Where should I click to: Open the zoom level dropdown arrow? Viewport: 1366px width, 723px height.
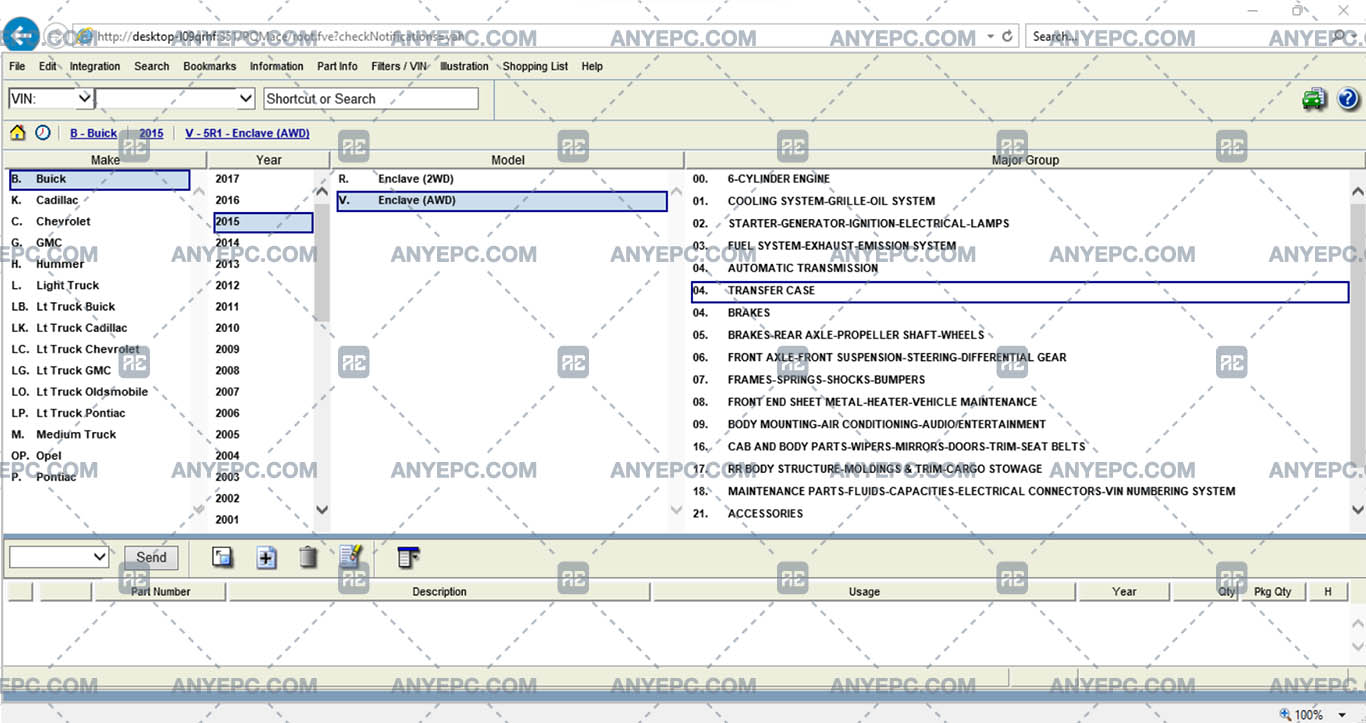(x=1343, y=715)
